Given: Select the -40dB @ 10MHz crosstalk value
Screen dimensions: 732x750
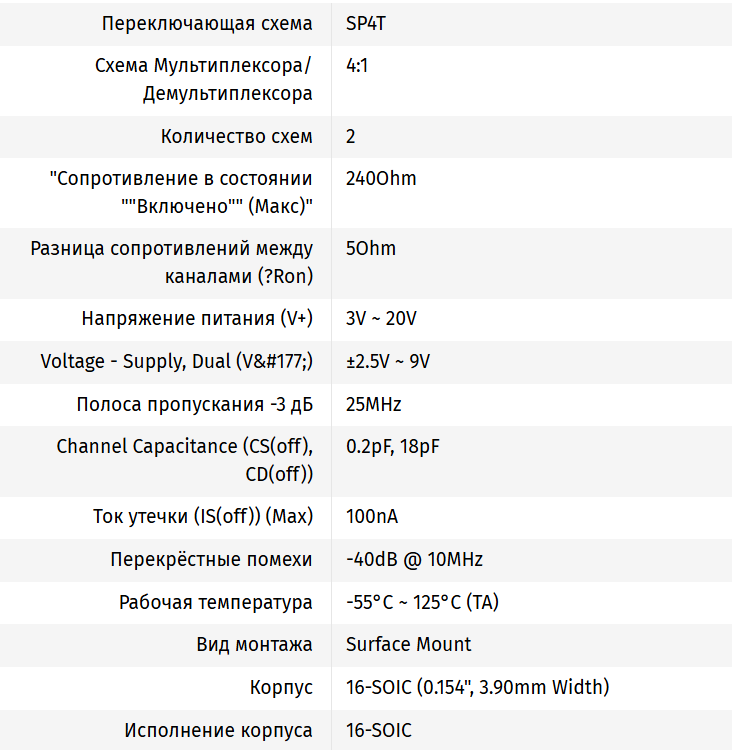Looking at the screenshot, I should click(x=414, y=560).
